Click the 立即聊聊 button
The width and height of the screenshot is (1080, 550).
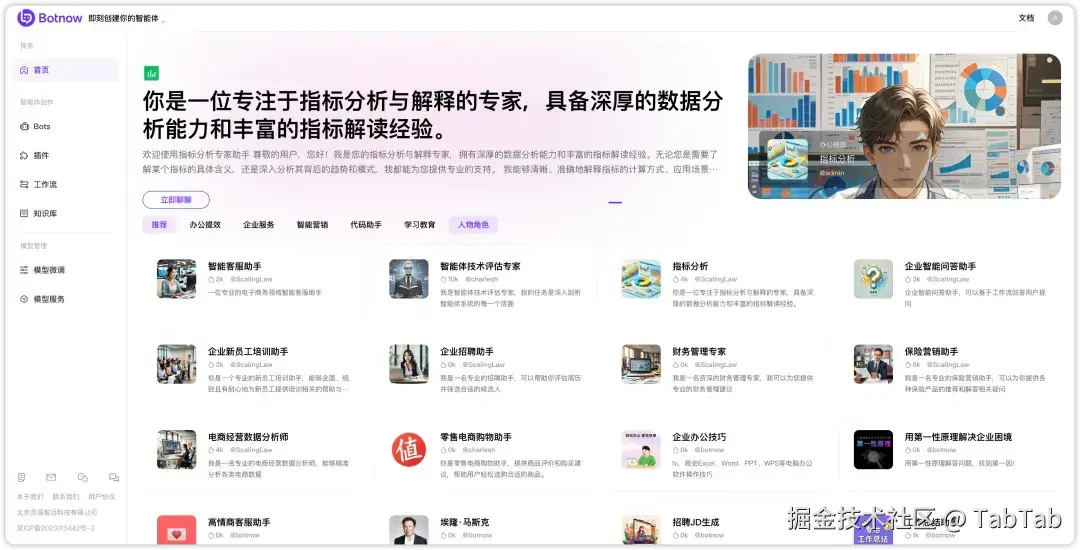176,200
